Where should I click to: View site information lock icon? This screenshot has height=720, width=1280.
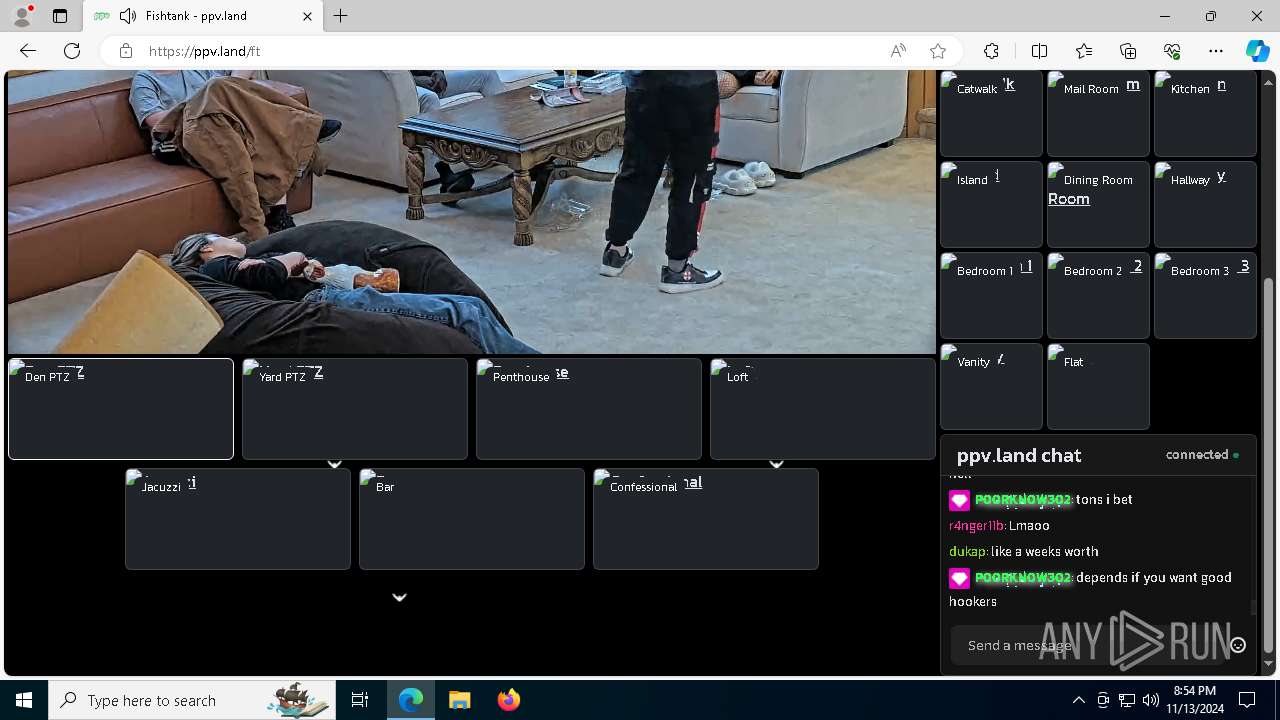click(126, 51)
